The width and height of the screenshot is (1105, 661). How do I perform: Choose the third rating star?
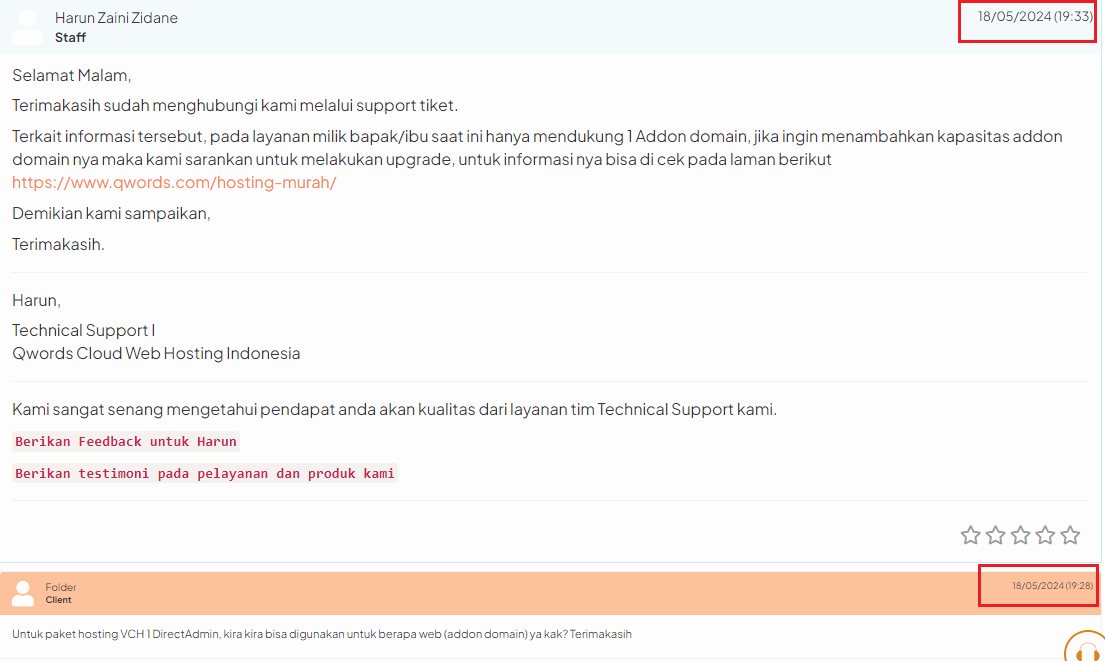pyautogui.click(x=1020, y=535)
